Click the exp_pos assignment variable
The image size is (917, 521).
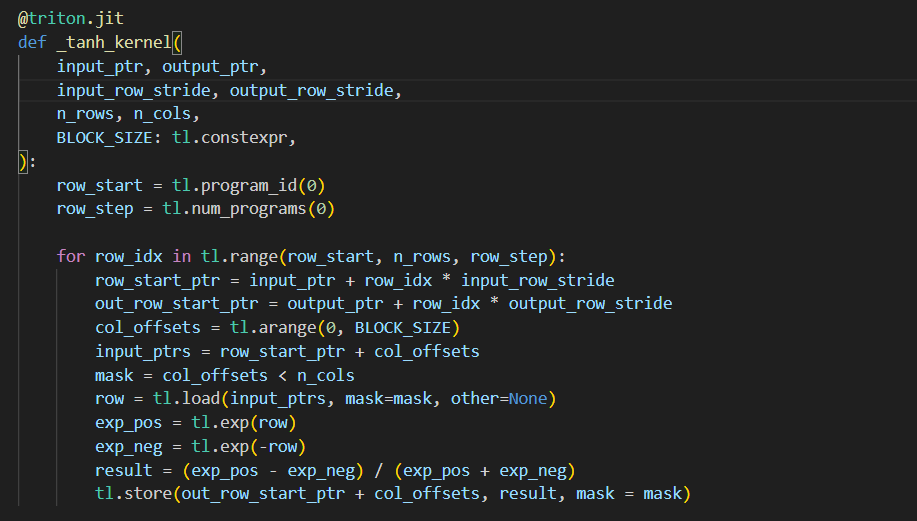(128, 423)
